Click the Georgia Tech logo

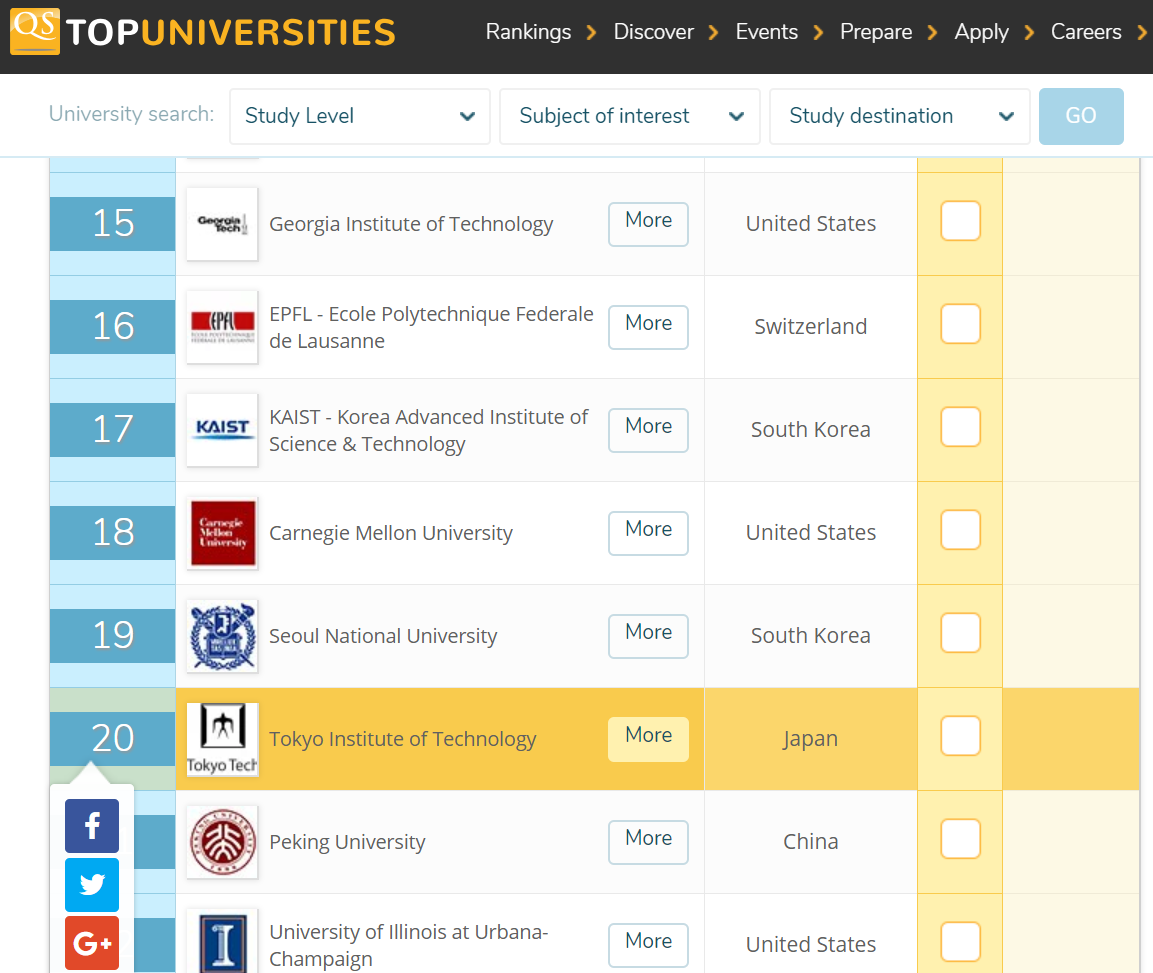222,224
